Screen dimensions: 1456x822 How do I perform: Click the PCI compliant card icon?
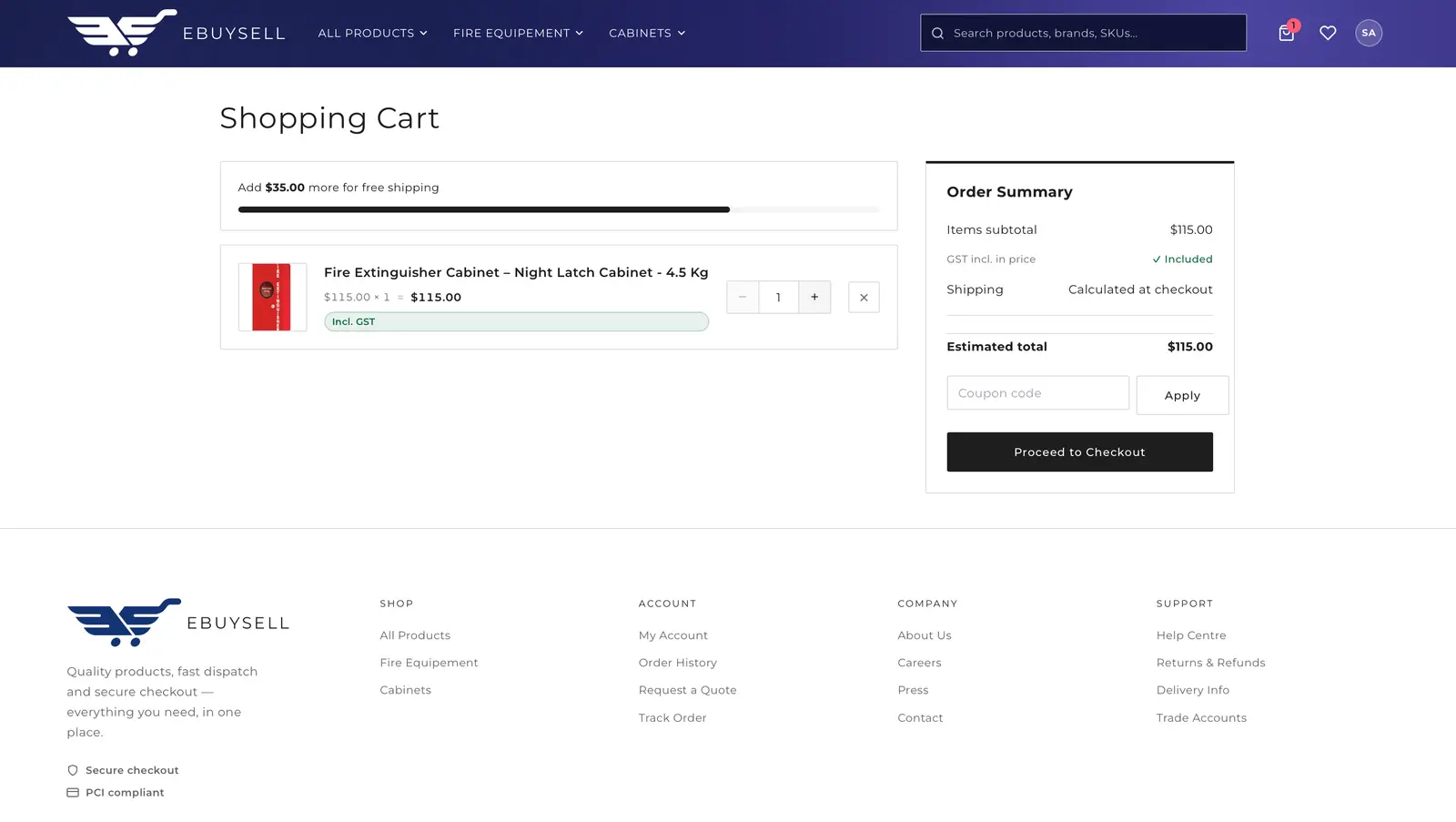(73, 793)
